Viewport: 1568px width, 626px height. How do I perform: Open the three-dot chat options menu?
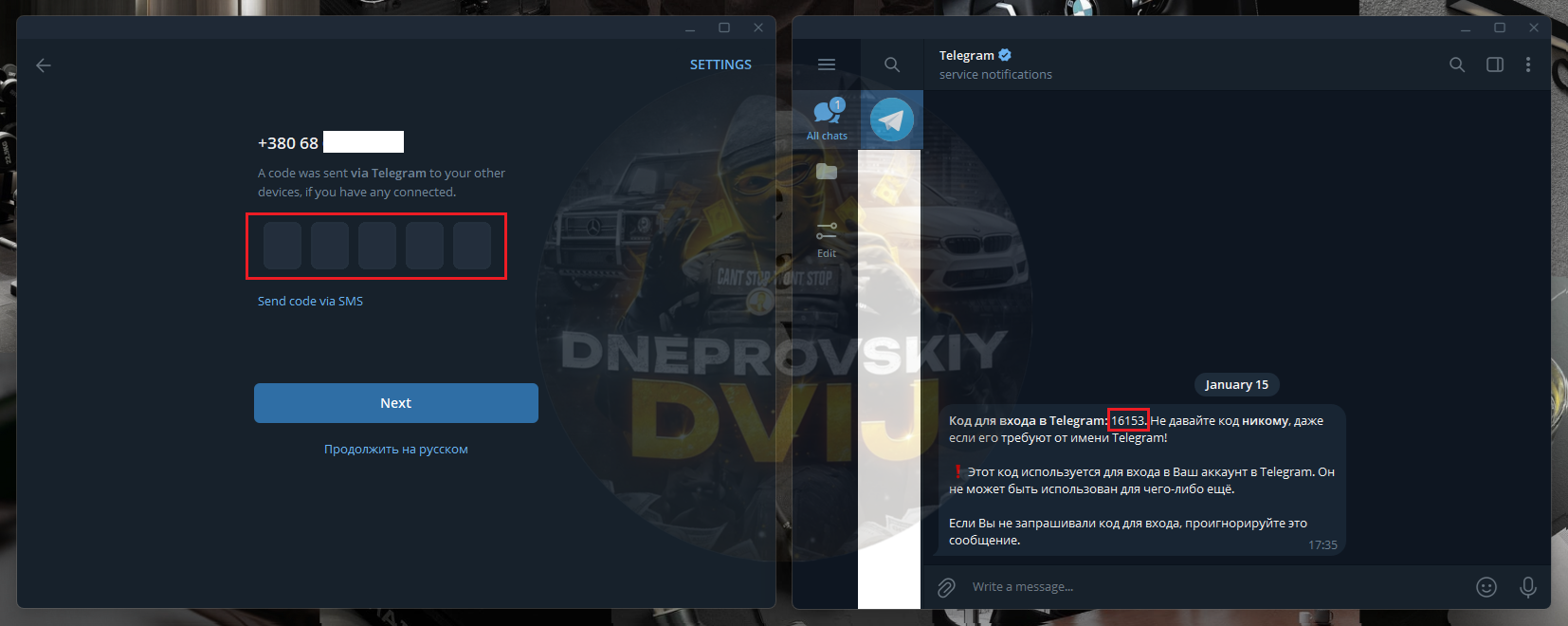1528,64
